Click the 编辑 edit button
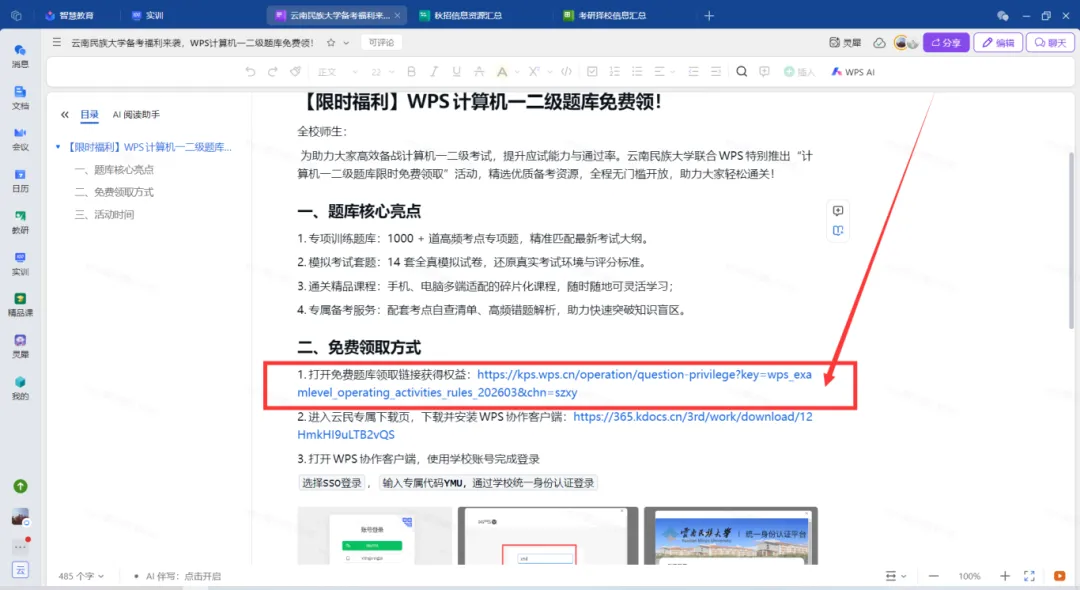The width and height of the screenshot is (1080, 590). 998,43
